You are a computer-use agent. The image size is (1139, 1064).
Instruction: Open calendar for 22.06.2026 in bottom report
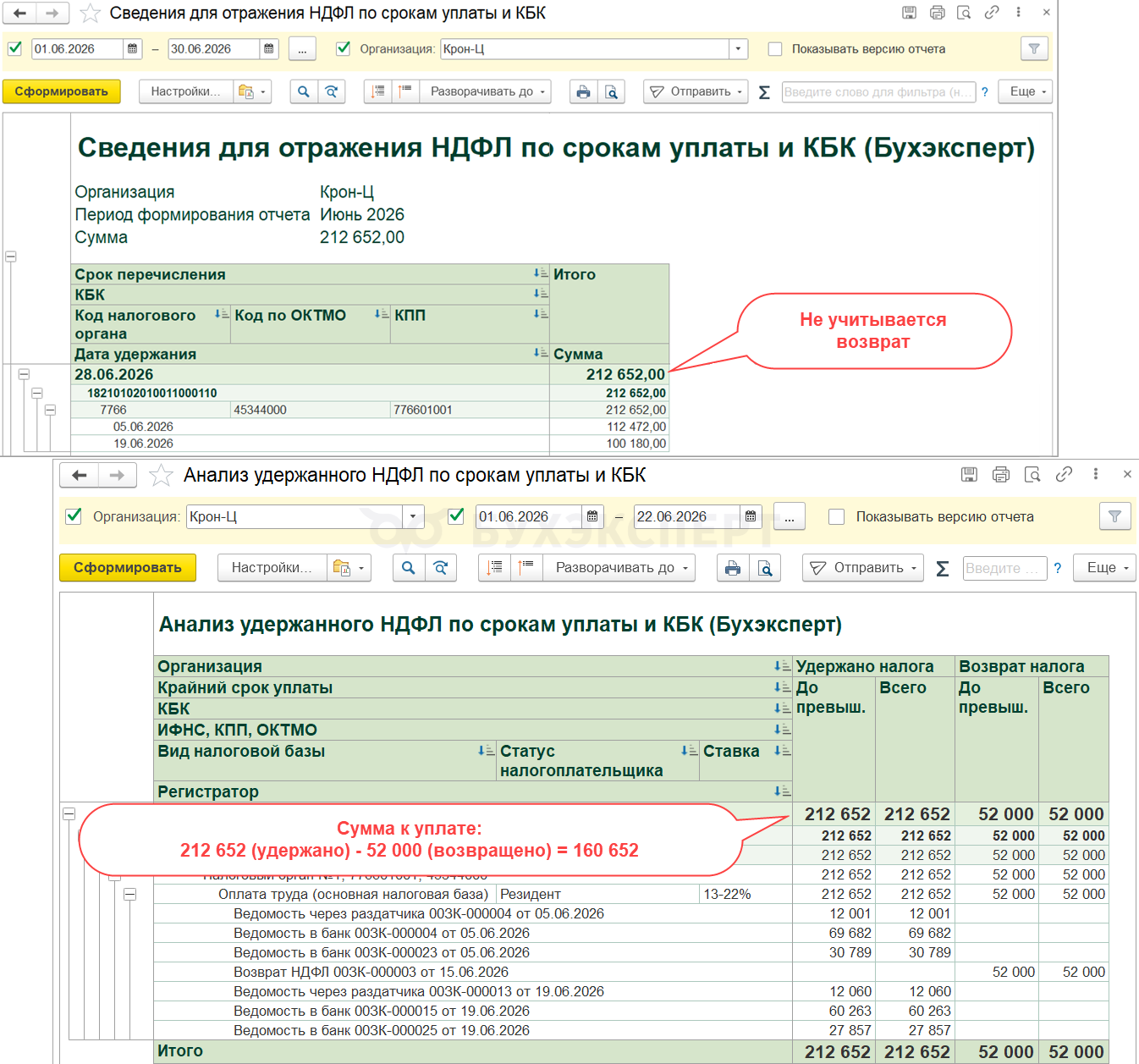[751, 516]
